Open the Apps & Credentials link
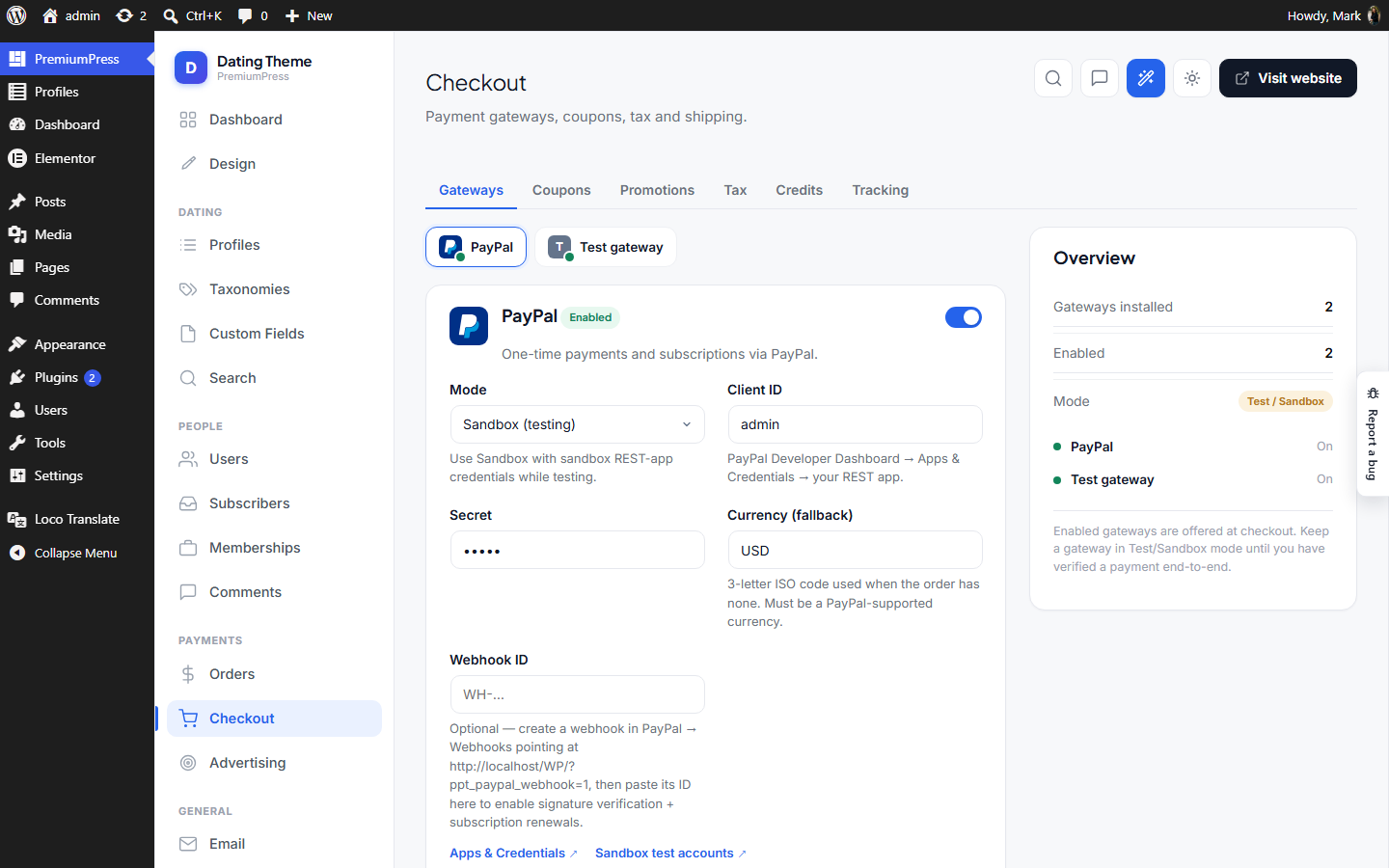The image size is (1389, 868). click(x=513, y=854)
